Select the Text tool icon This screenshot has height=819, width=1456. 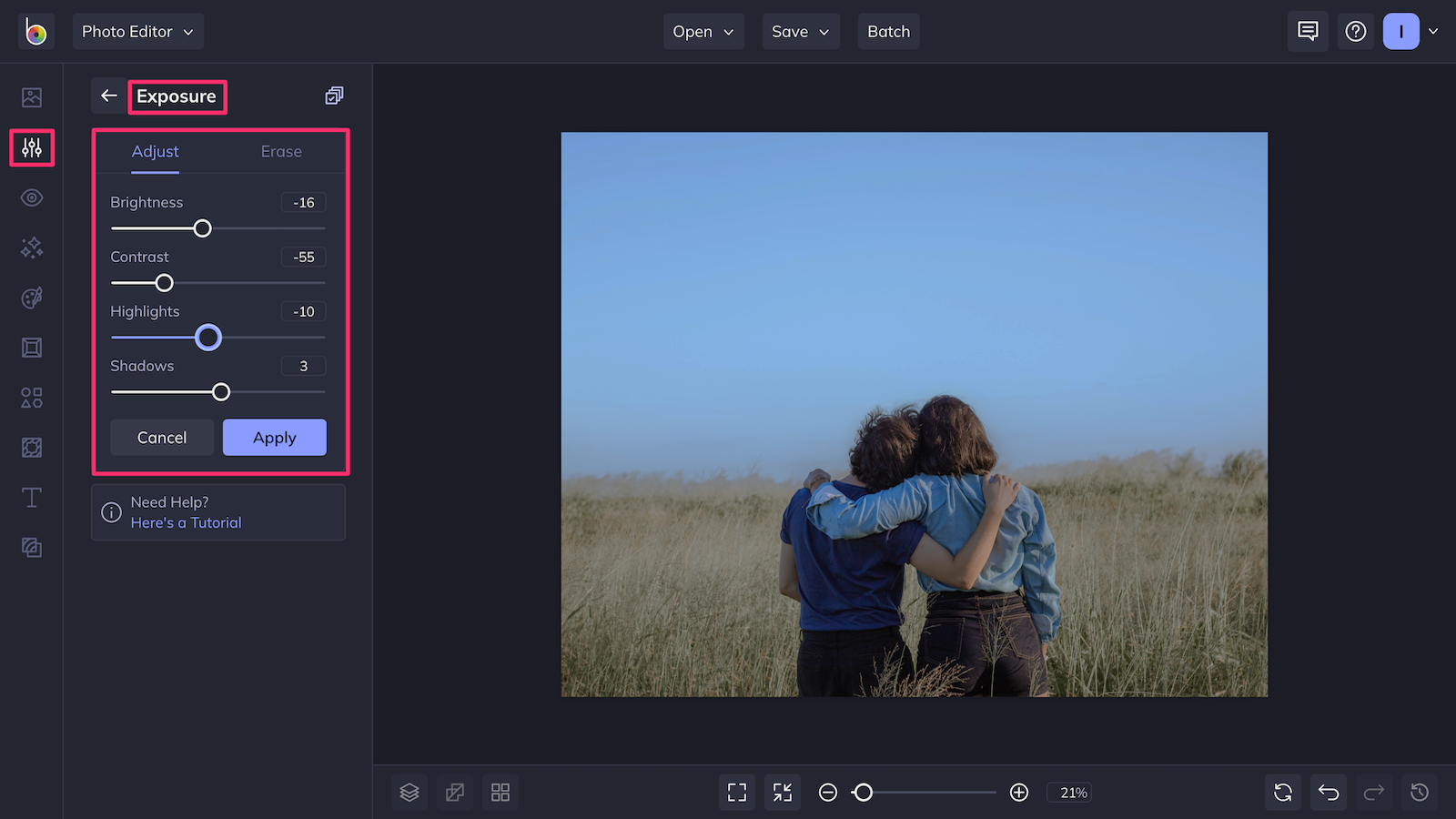(x=32, y=498)
